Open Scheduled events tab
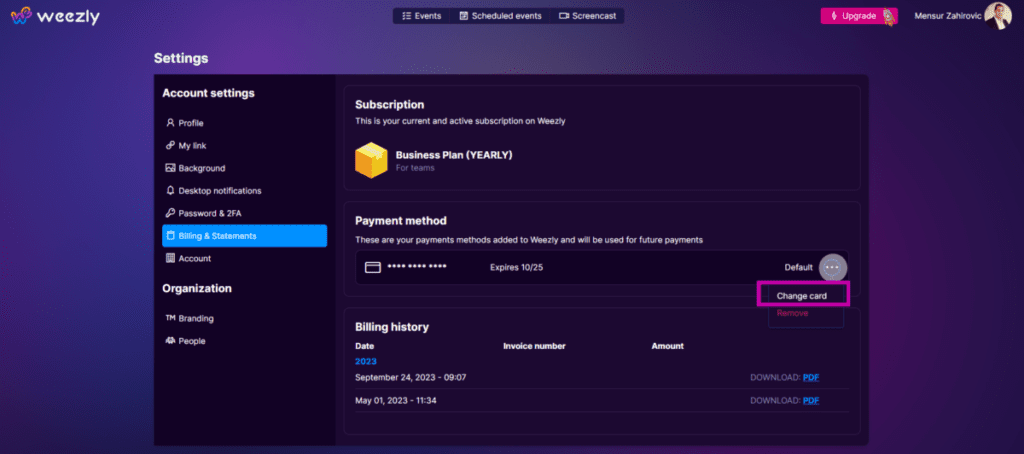 click(502, 16)
